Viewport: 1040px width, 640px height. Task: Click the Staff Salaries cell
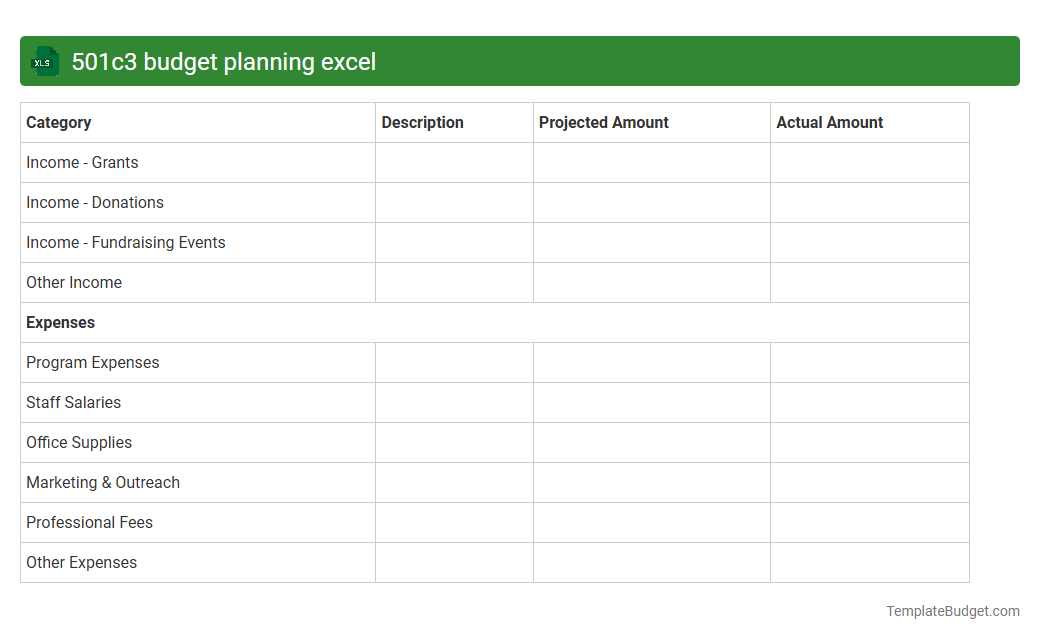pos(73,402)
